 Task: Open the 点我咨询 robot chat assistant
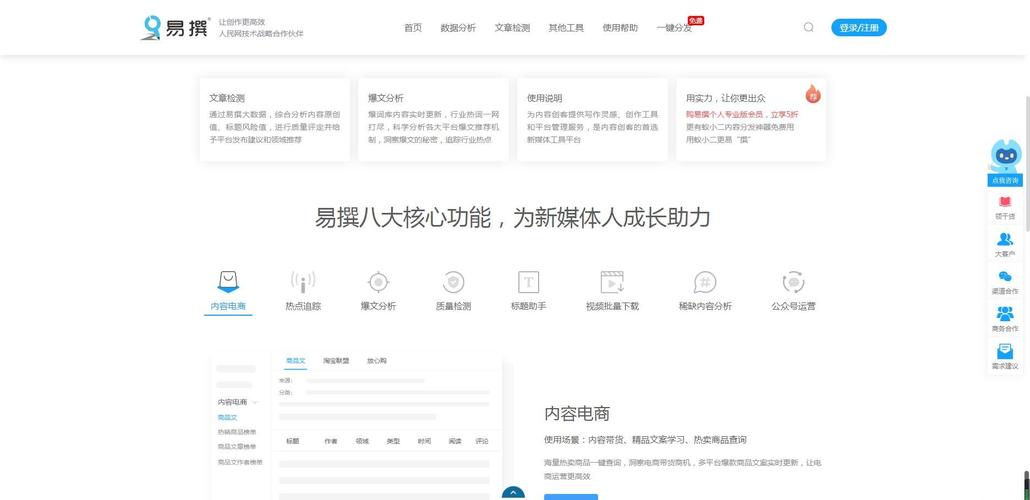(x=1005, y=162)
